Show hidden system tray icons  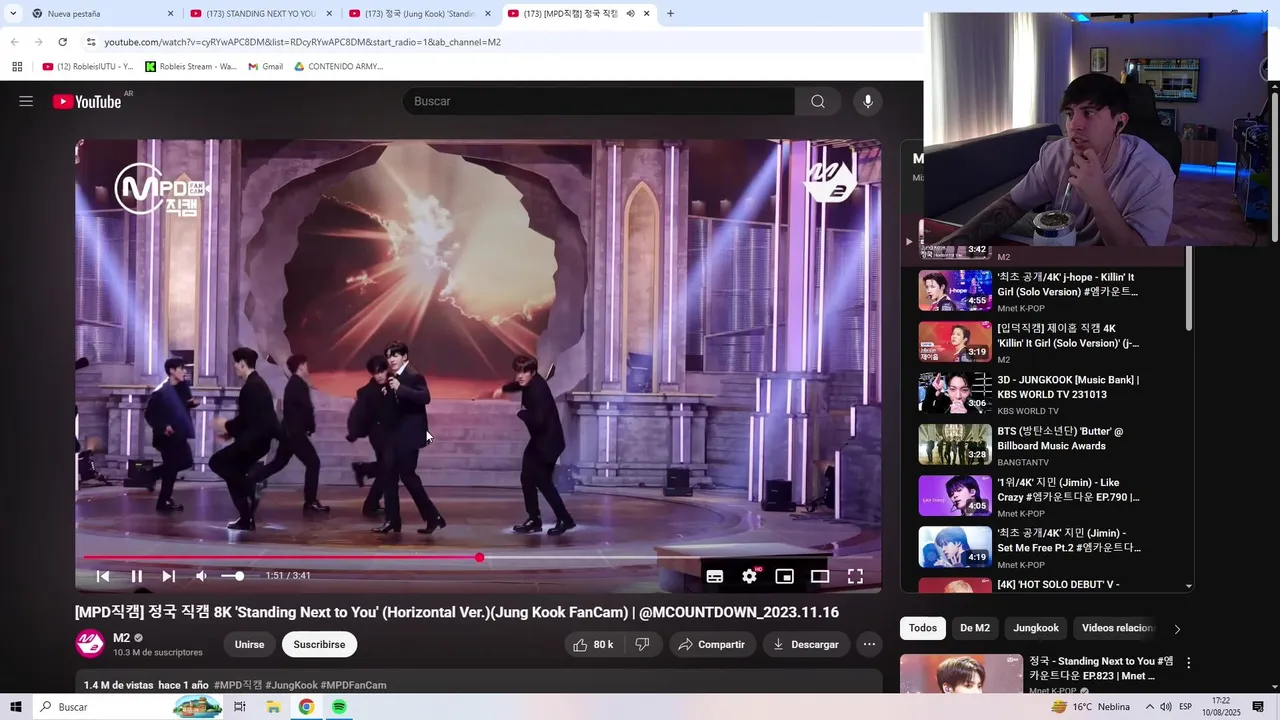(x=1149, y=707)
